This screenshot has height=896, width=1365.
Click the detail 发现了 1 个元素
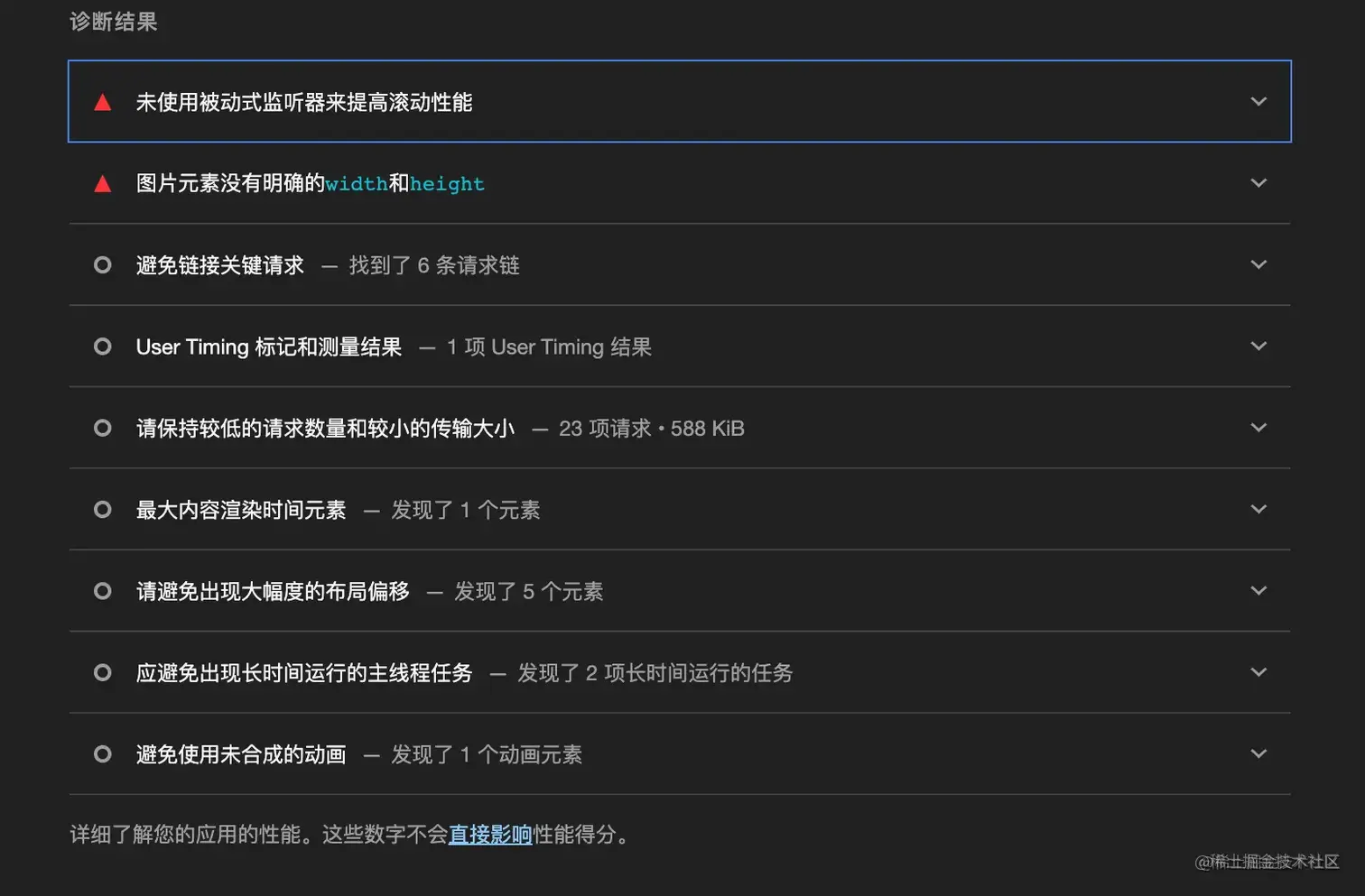466,511
